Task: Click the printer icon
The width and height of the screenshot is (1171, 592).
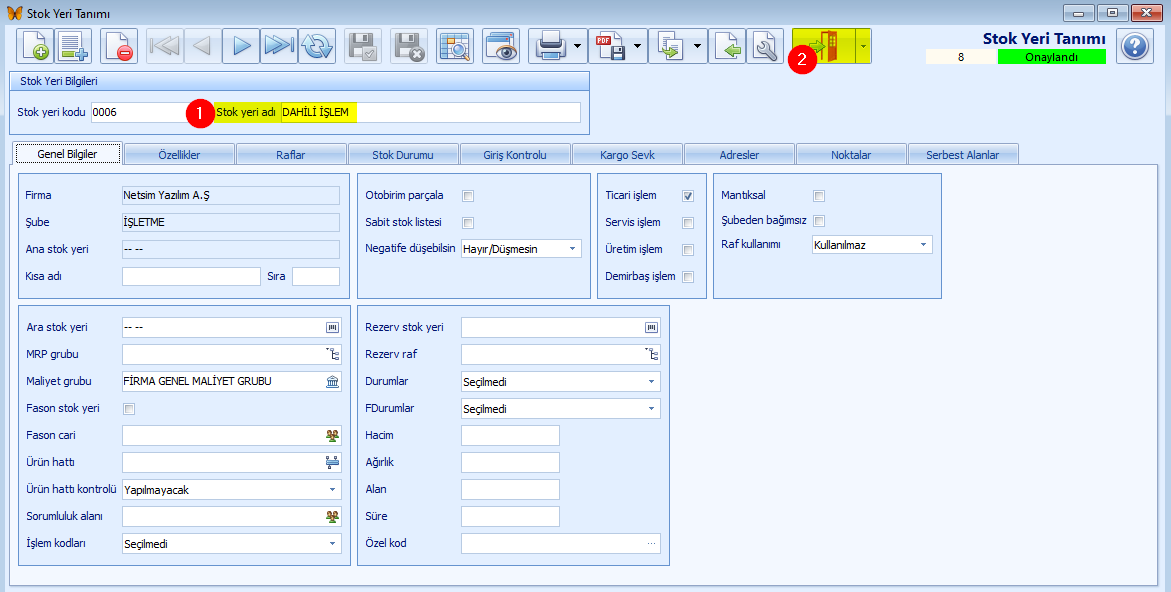Action: click(x=551, y=46)
